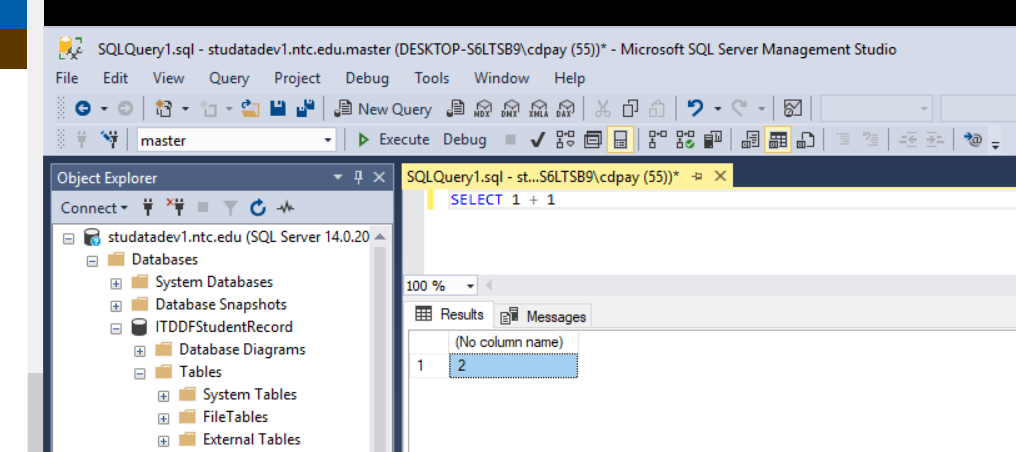Viewport: 1016px width, 452px height.
Task: Collapse the Databases folder node
Action: point(93,260)
